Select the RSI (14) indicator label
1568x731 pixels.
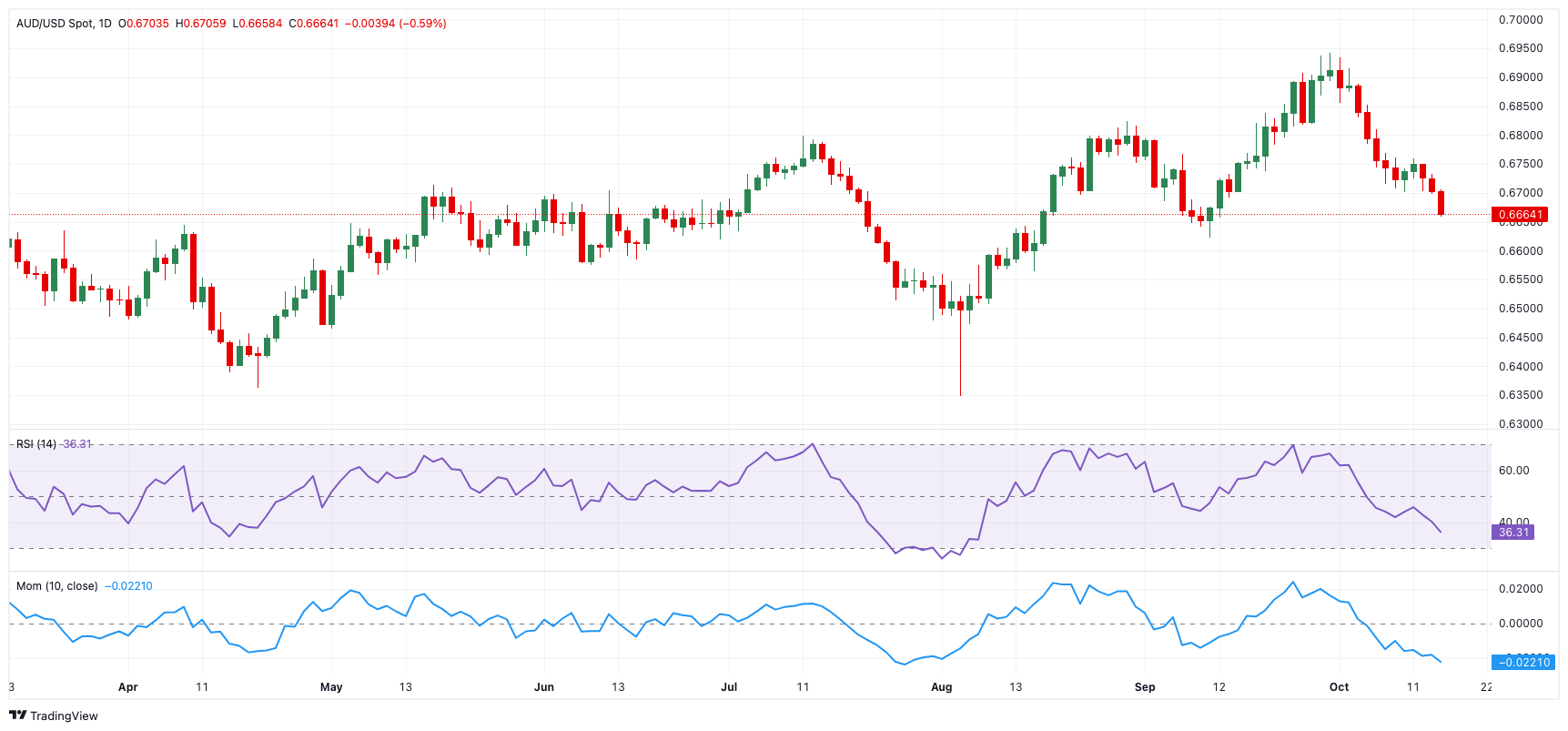coord(36,444)
